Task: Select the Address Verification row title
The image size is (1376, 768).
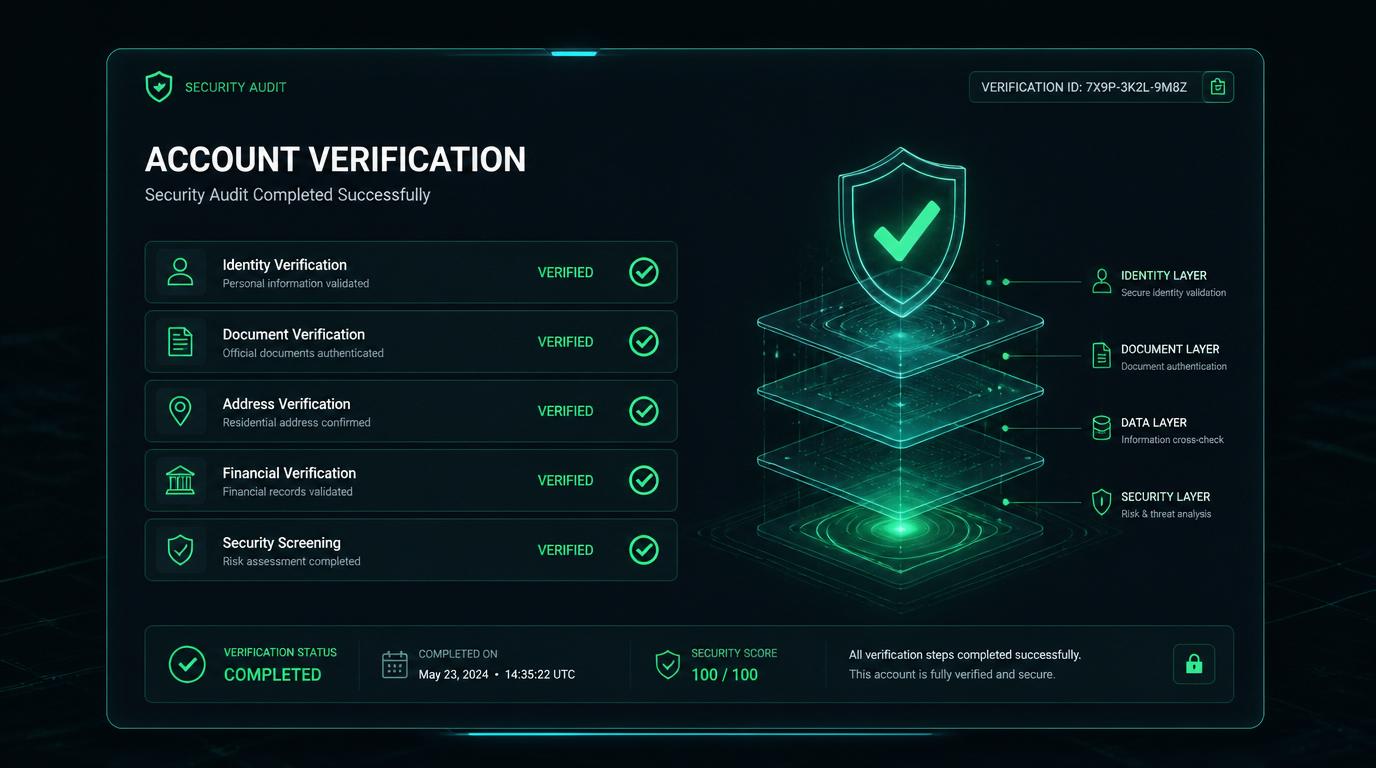Action: (286, 404)
